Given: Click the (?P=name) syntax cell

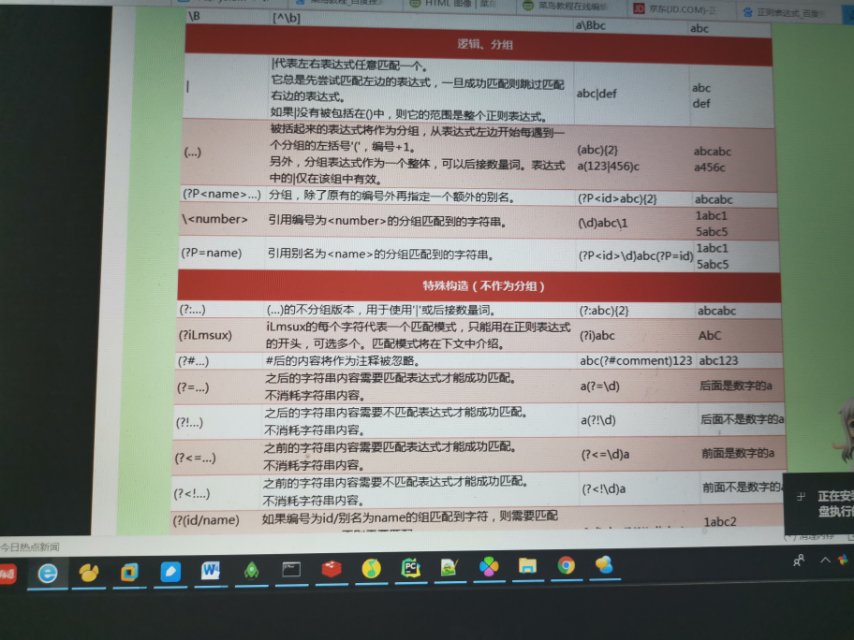Looking at the screenshot, I should 211,253.
